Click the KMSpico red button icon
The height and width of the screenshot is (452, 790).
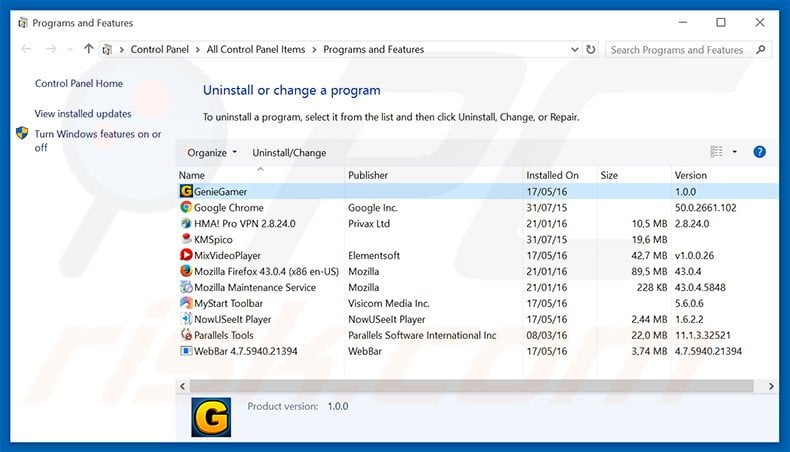[x=186, y=239]
